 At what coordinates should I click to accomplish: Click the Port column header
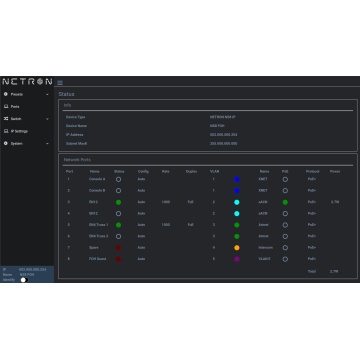[x=69, y=171]
